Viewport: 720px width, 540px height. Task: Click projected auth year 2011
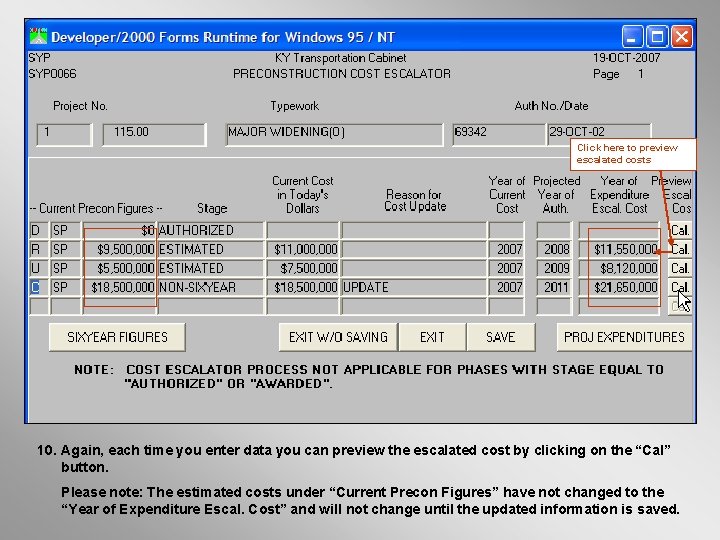554,287
